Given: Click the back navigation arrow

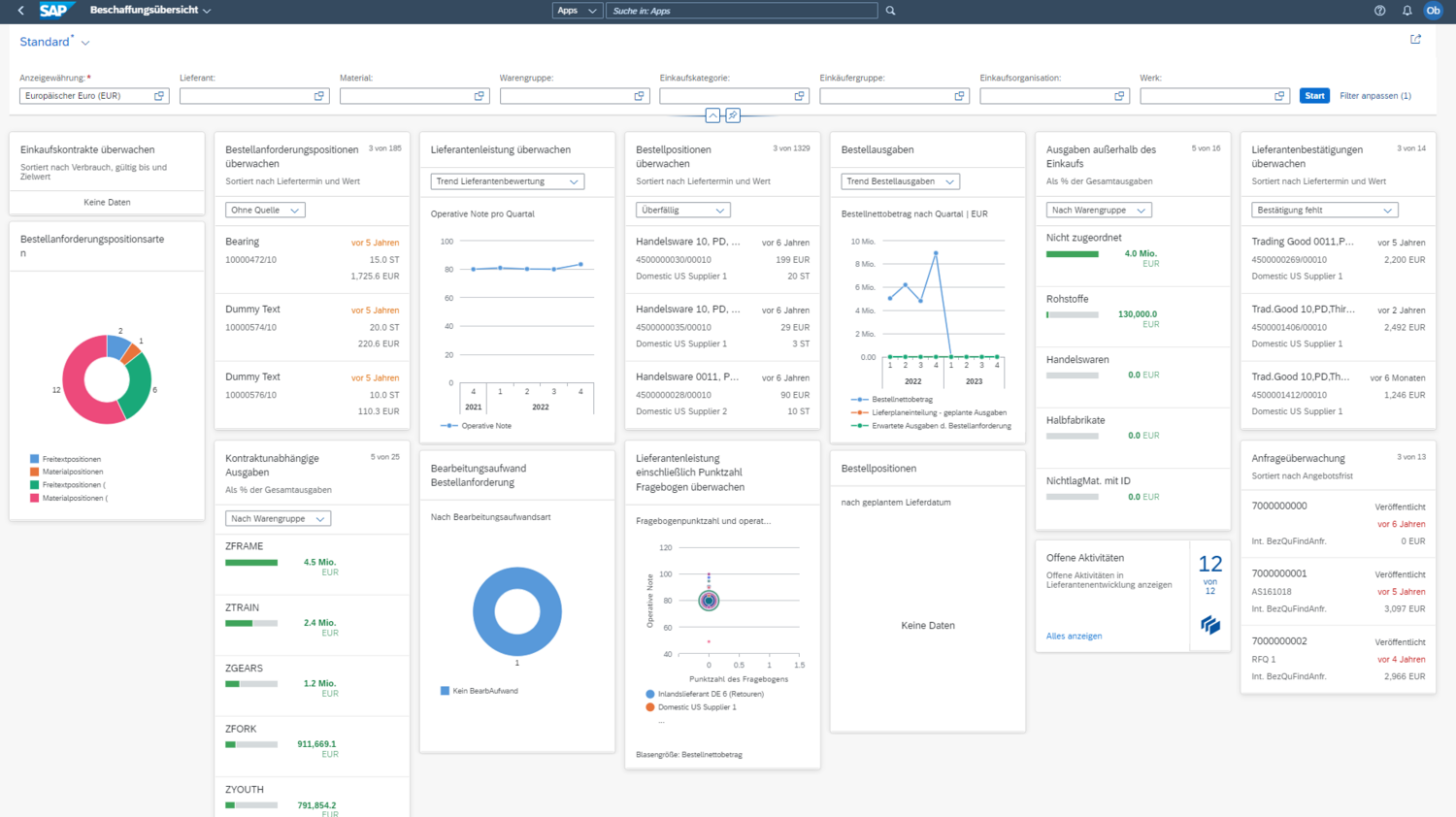Looking at the screenshot, I should click(x=21, y=11).
